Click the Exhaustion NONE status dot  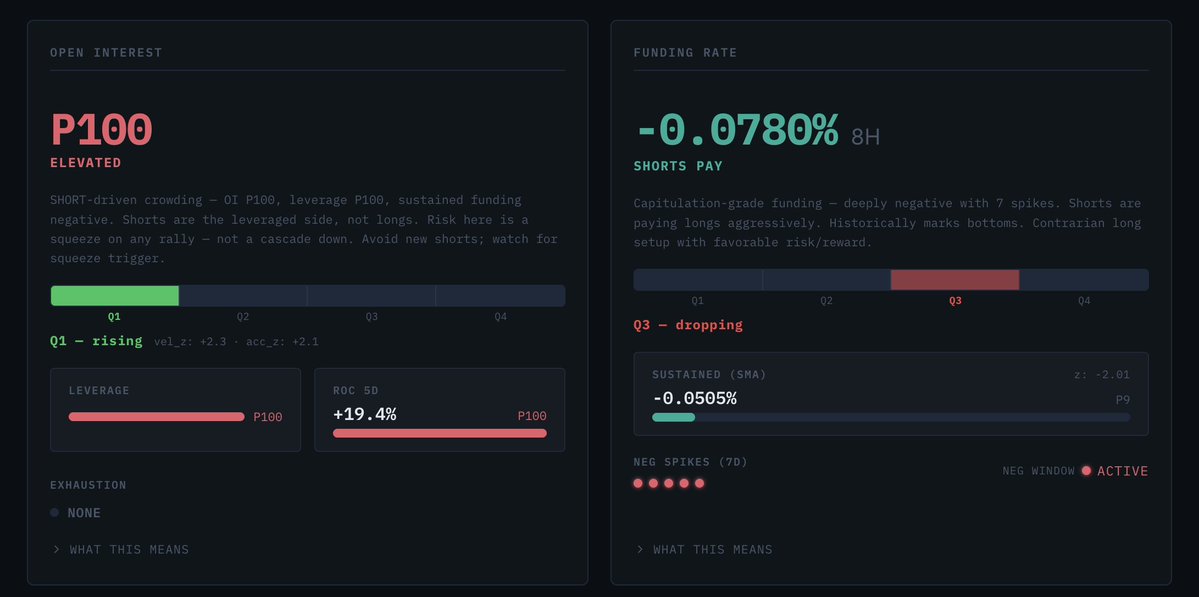click(55, 513)
